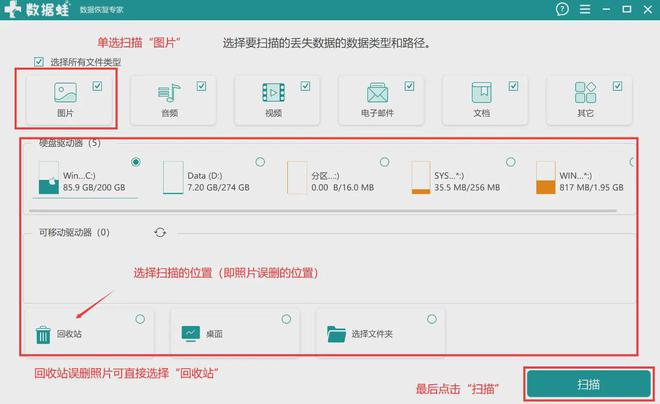The height and width of the screenshot is (404, 660).
Task: Select the SYS drive radio button
Action: click(511, 162)
